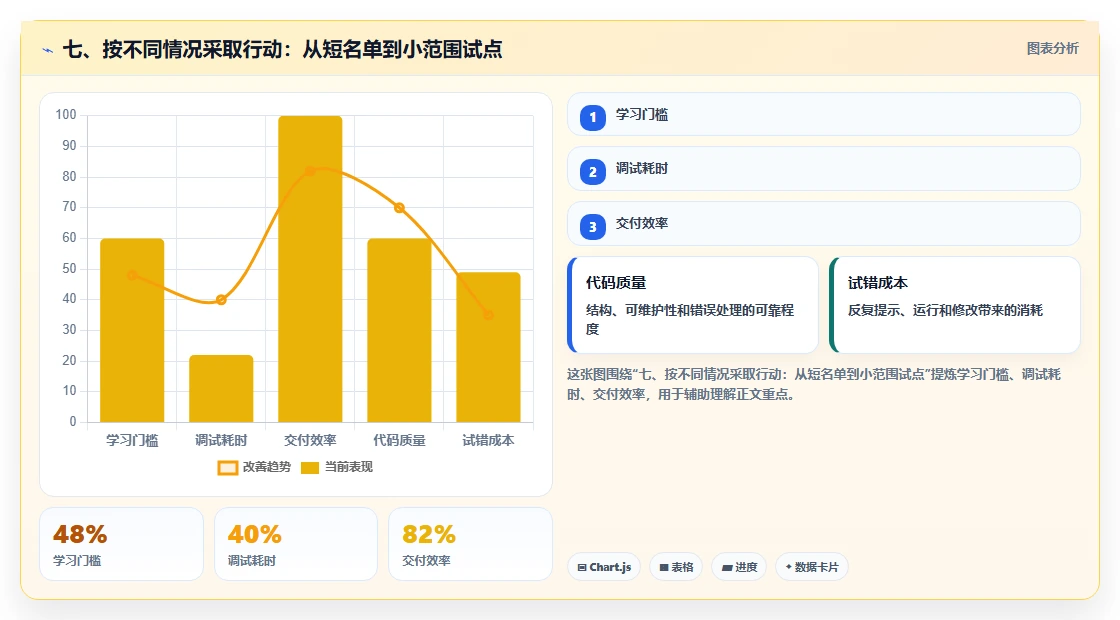Click the square icon in the 表格 tag
1120x620 pixels.
click(664, 567)
